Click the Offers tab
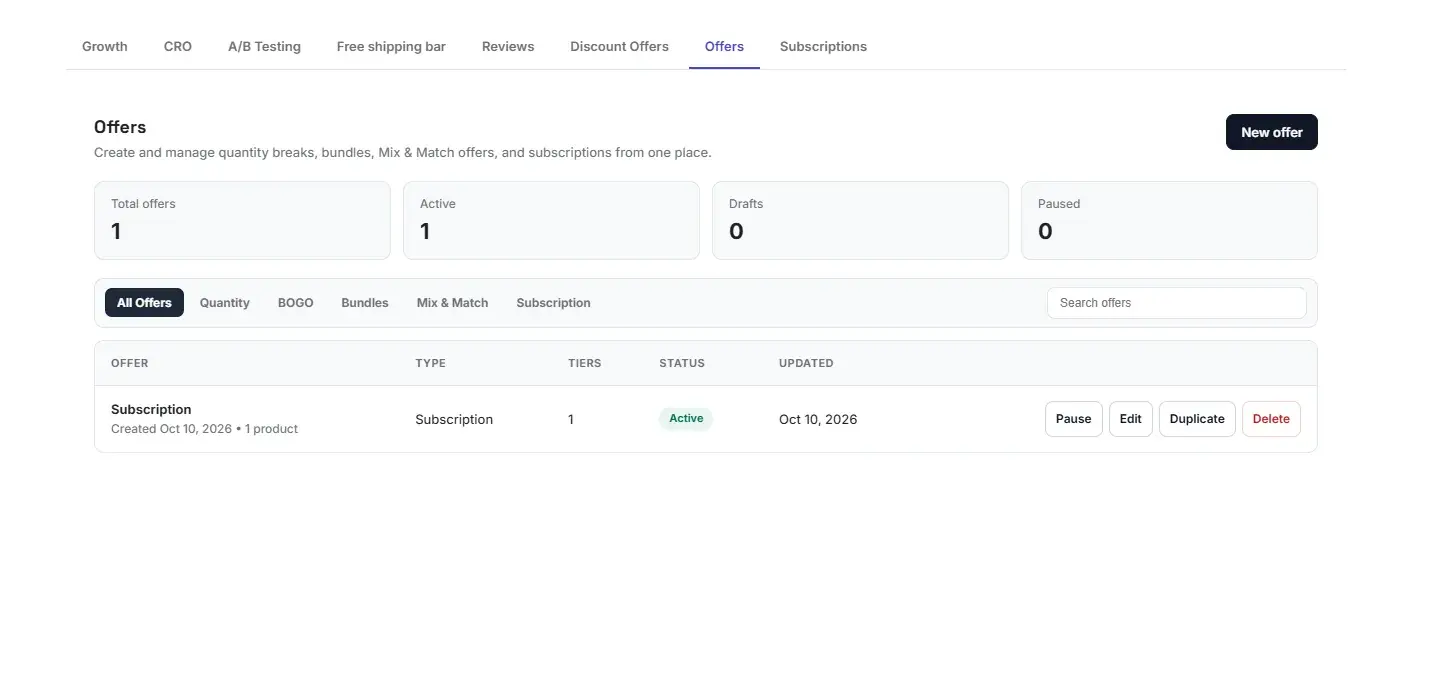 click(724, 46)
